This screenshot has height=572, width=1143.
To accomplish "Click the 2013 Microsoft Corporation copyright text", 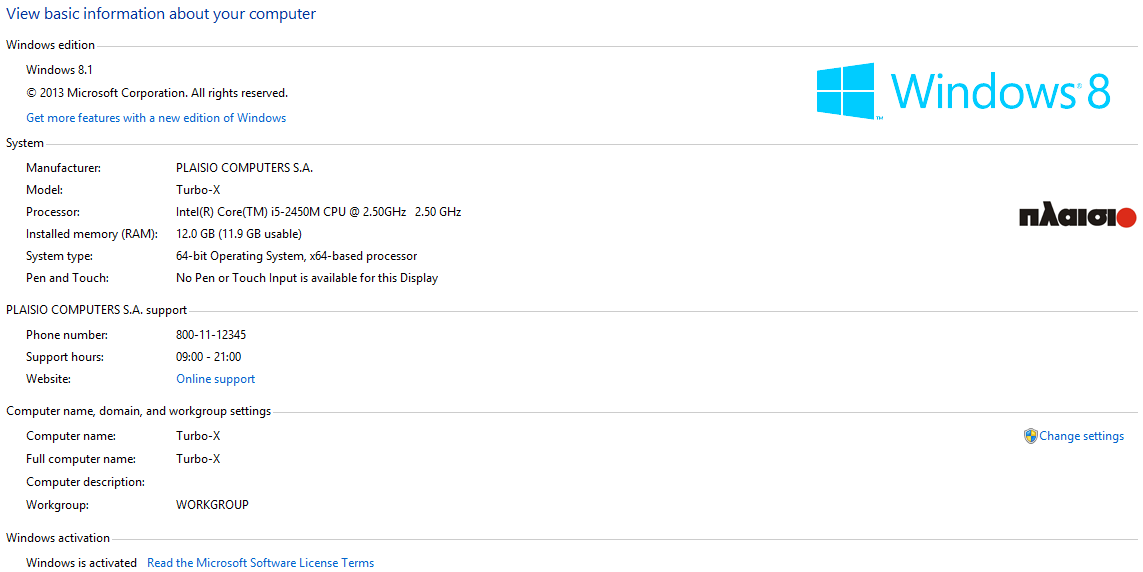I will coord(157,93).
